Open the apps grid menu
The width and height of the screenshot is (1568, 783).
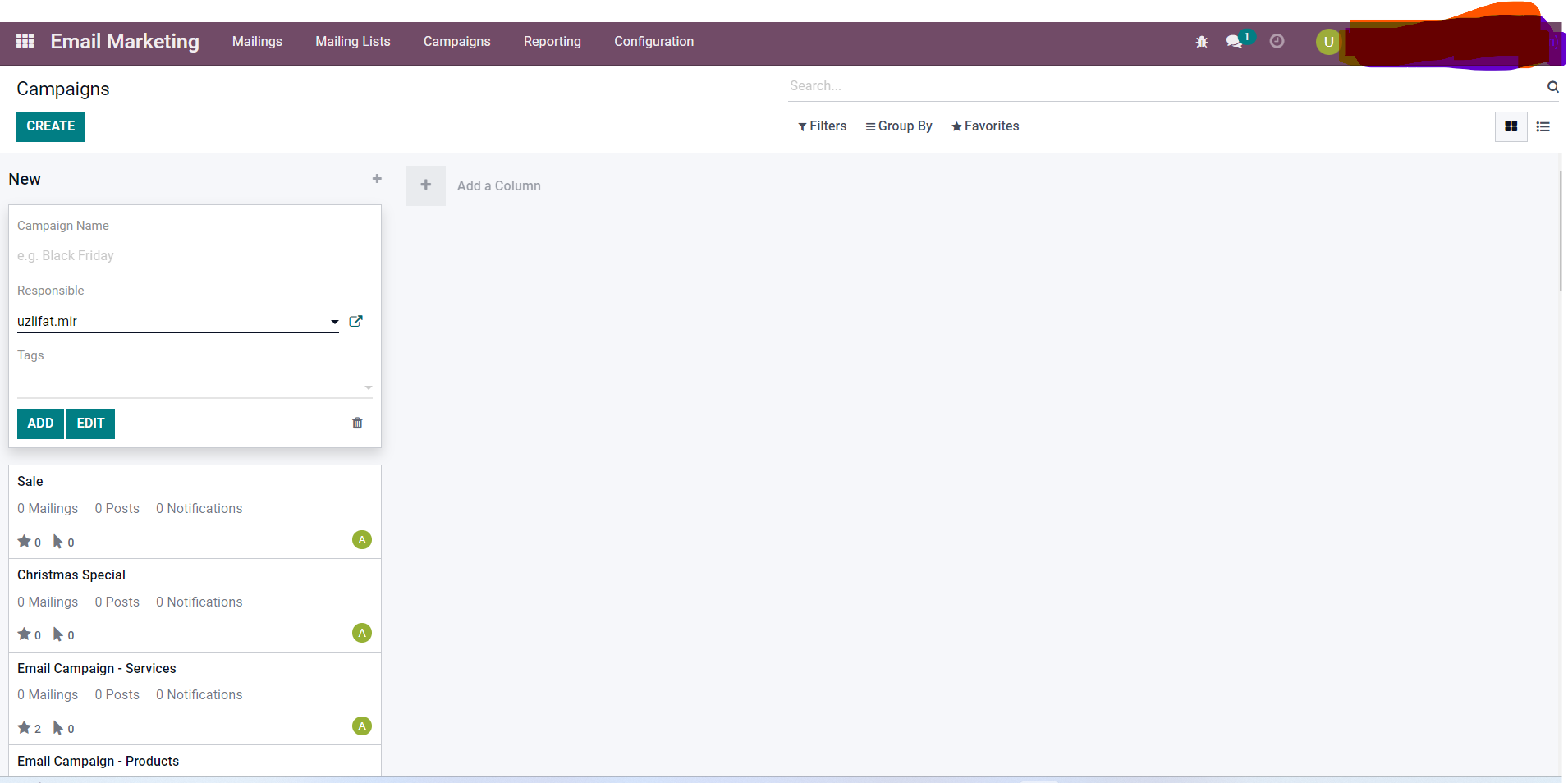coord(24,41)
